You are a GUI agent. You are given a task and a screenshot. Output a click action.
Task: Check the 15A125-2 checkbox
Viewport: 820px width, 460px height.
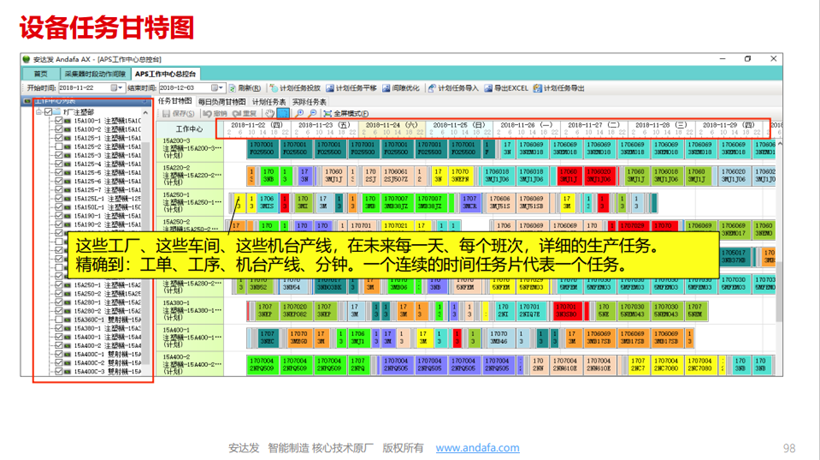[x=59, y=147]
